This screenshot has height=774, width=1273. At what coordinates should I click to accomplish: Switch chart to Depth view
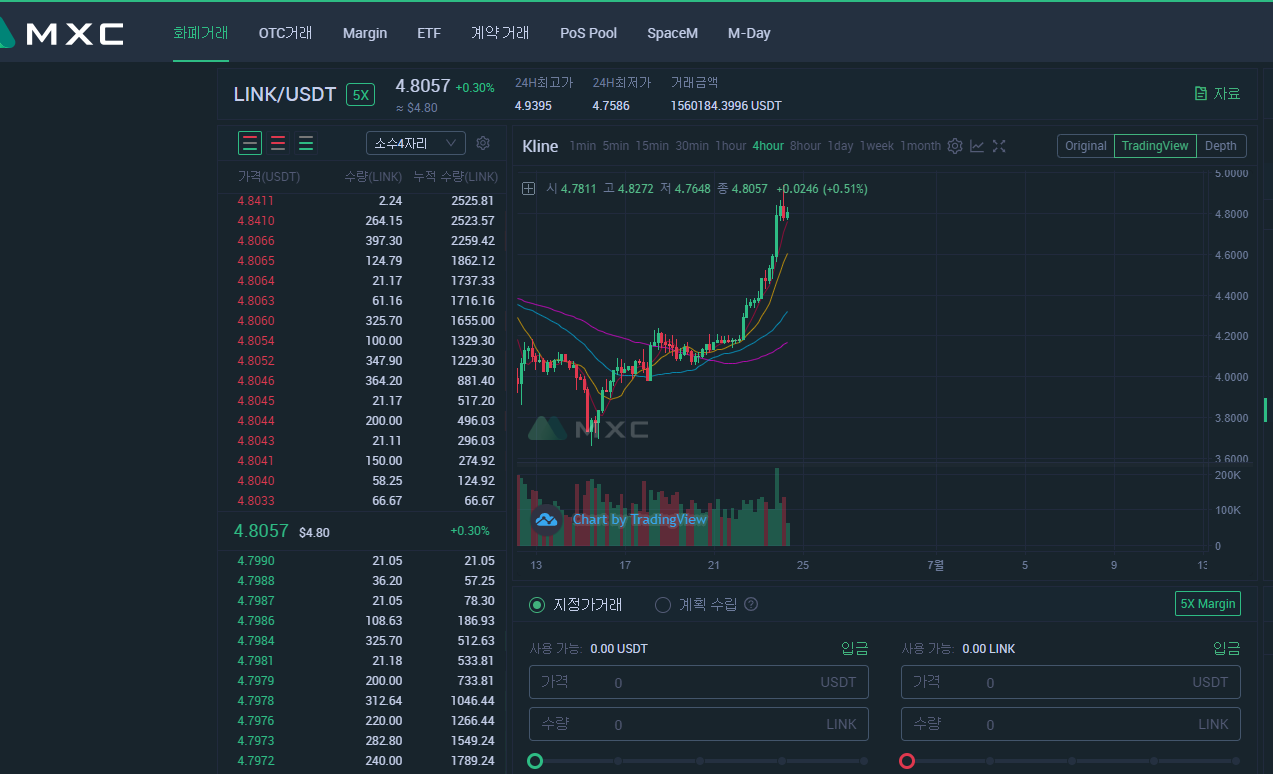[1221, 146]
